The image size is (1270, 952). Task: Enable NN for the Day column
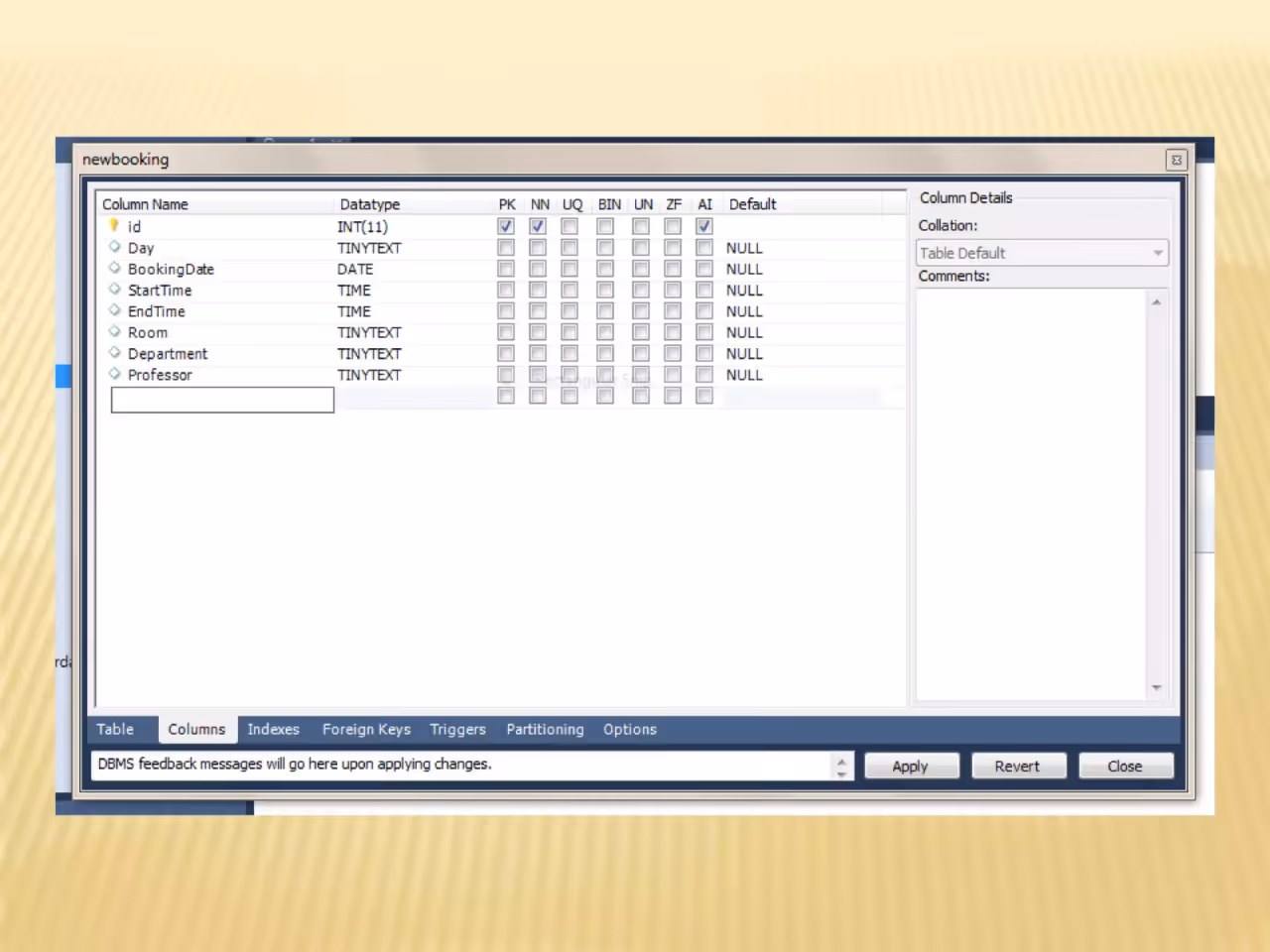[x=538, y=248]
